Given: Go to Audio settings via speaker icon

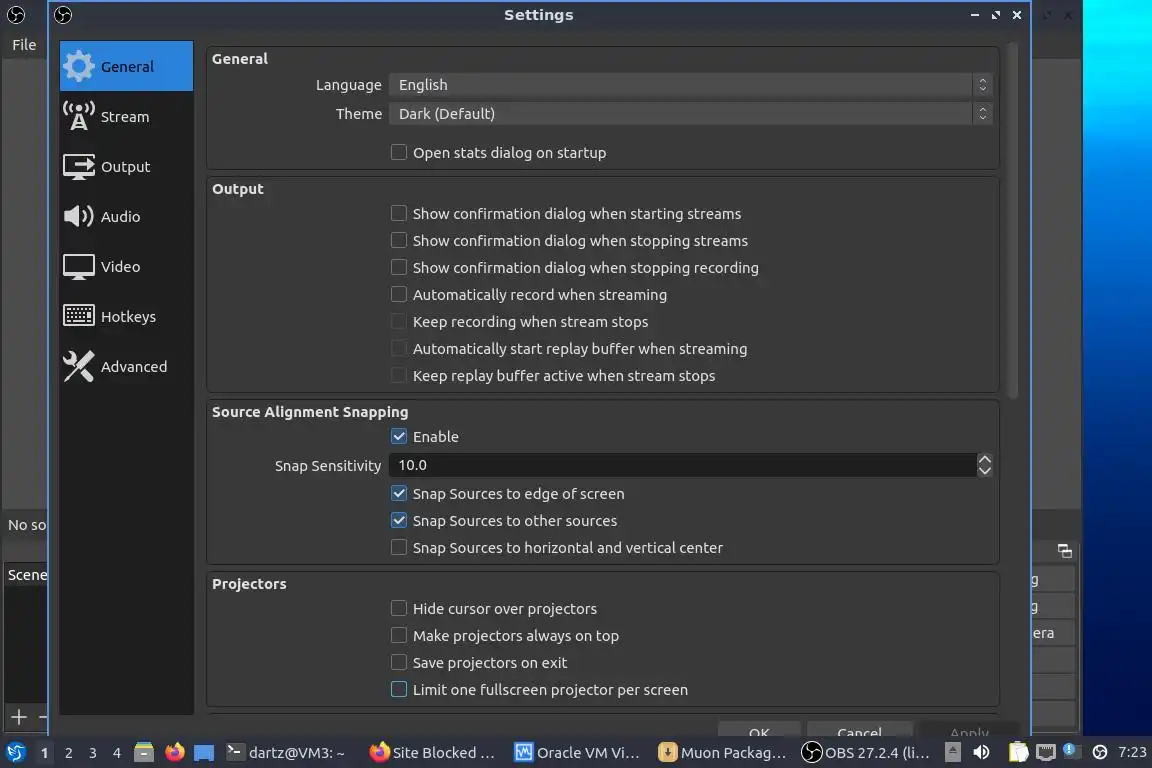Looking at the screenshot, I should pos(79,217).
